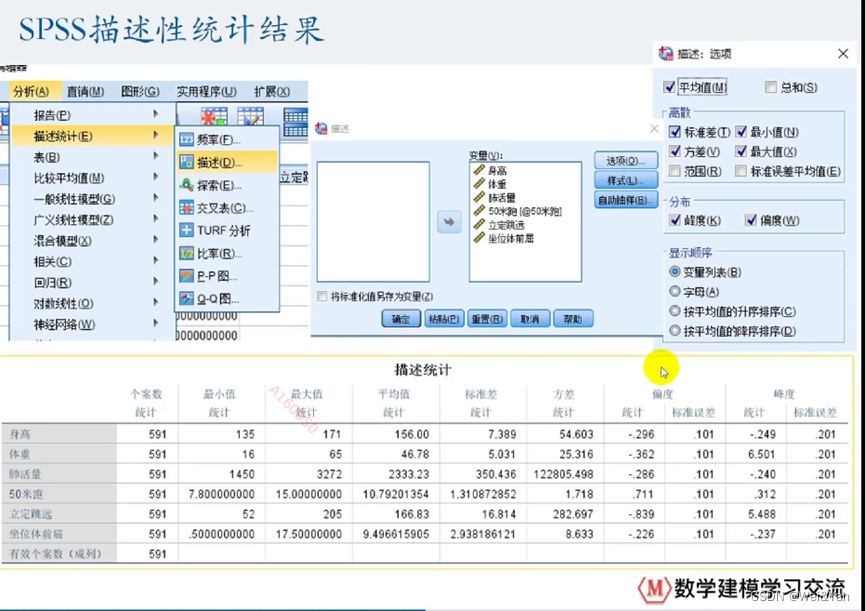Click the 自助抽样(B)... button
The width and height of the screenshot is (865, 611).
[626, 200]
